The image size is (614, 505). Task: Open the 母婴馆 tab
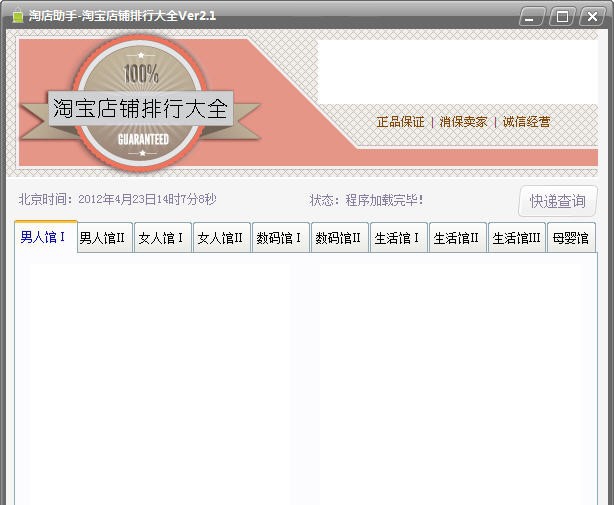pos(571,238)
